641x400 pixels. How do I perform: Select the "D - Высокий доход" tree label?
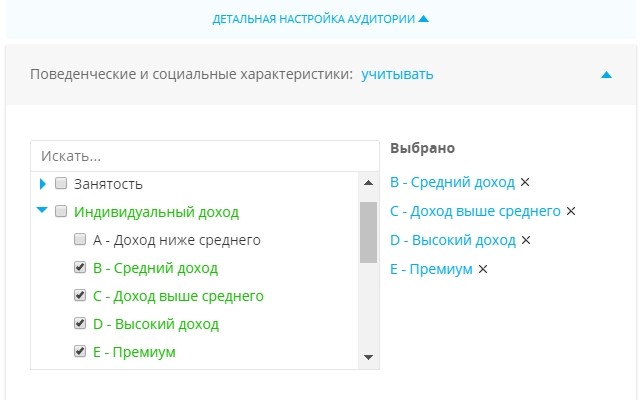point(156,324)
